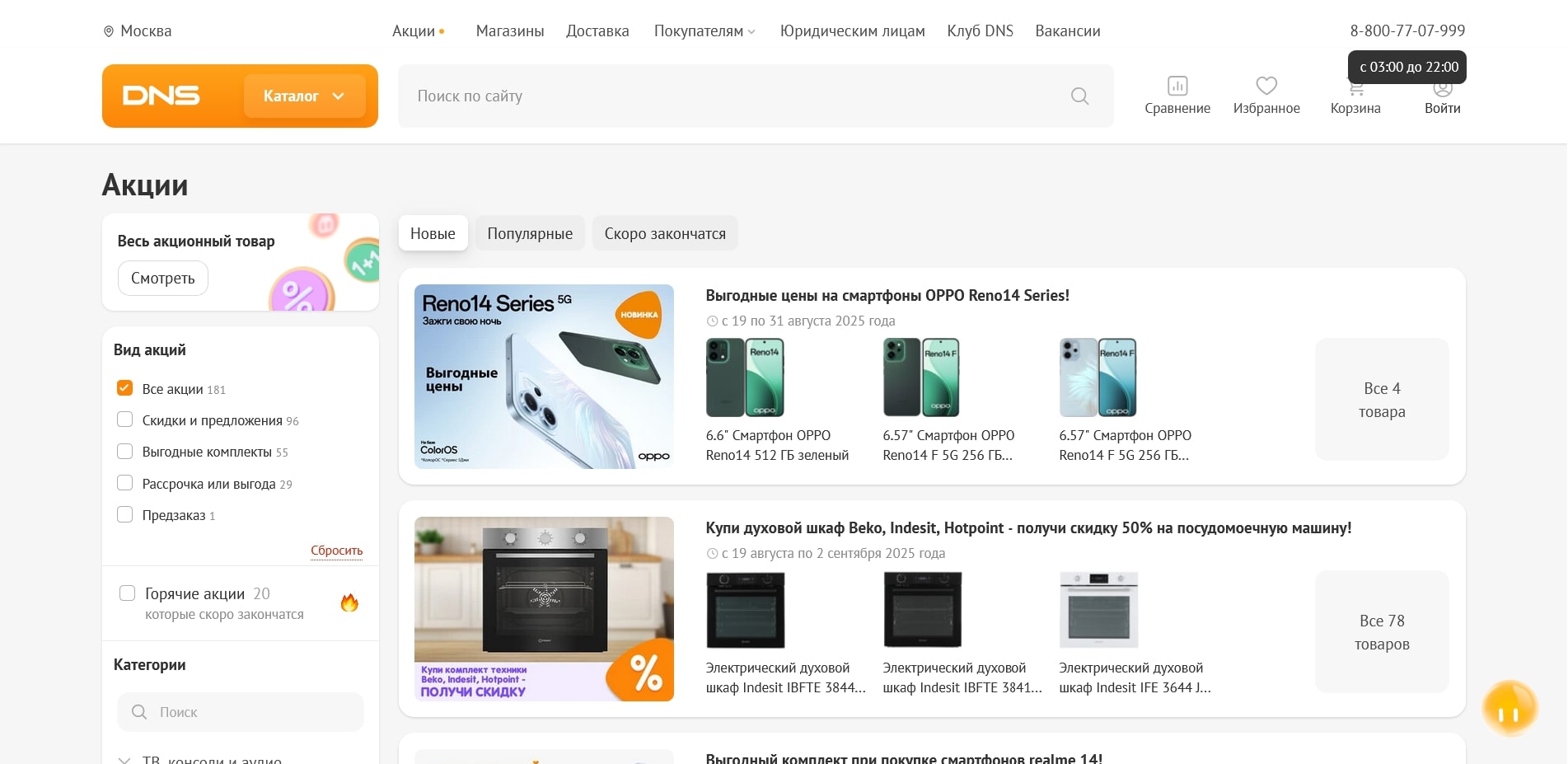The height and width of the screenshot is (764, 1568).
Task: Click the orange floating chat button
Action: (x=1509, y=710)
